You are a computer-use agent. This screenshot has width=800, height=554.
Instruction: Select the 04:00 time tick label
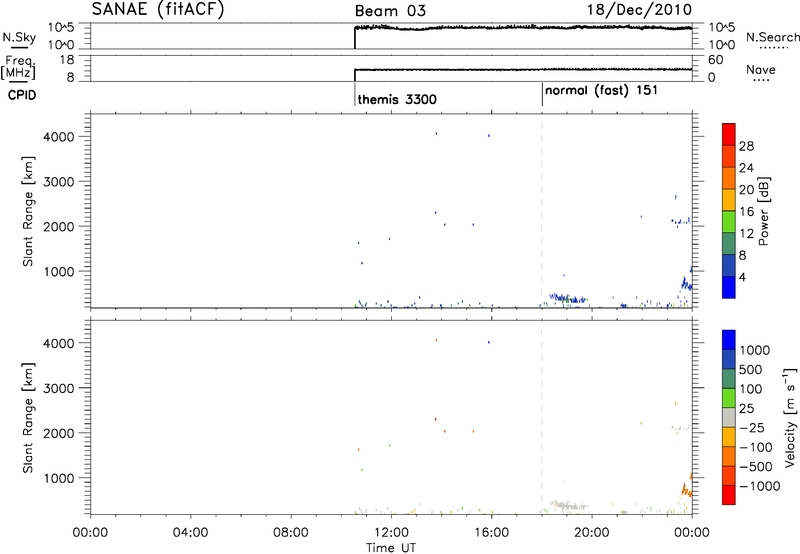tap(190, 533)
